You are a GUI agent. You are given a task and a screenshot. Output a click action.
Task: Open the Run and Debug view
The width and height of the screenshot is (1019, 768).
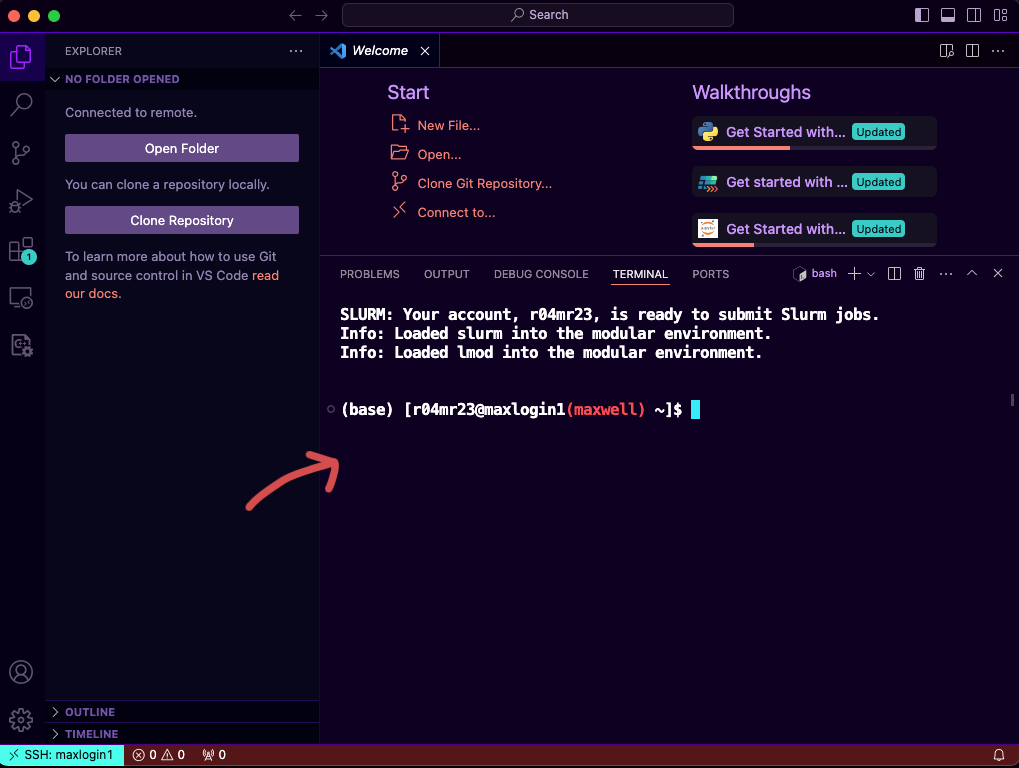[21, 201]
